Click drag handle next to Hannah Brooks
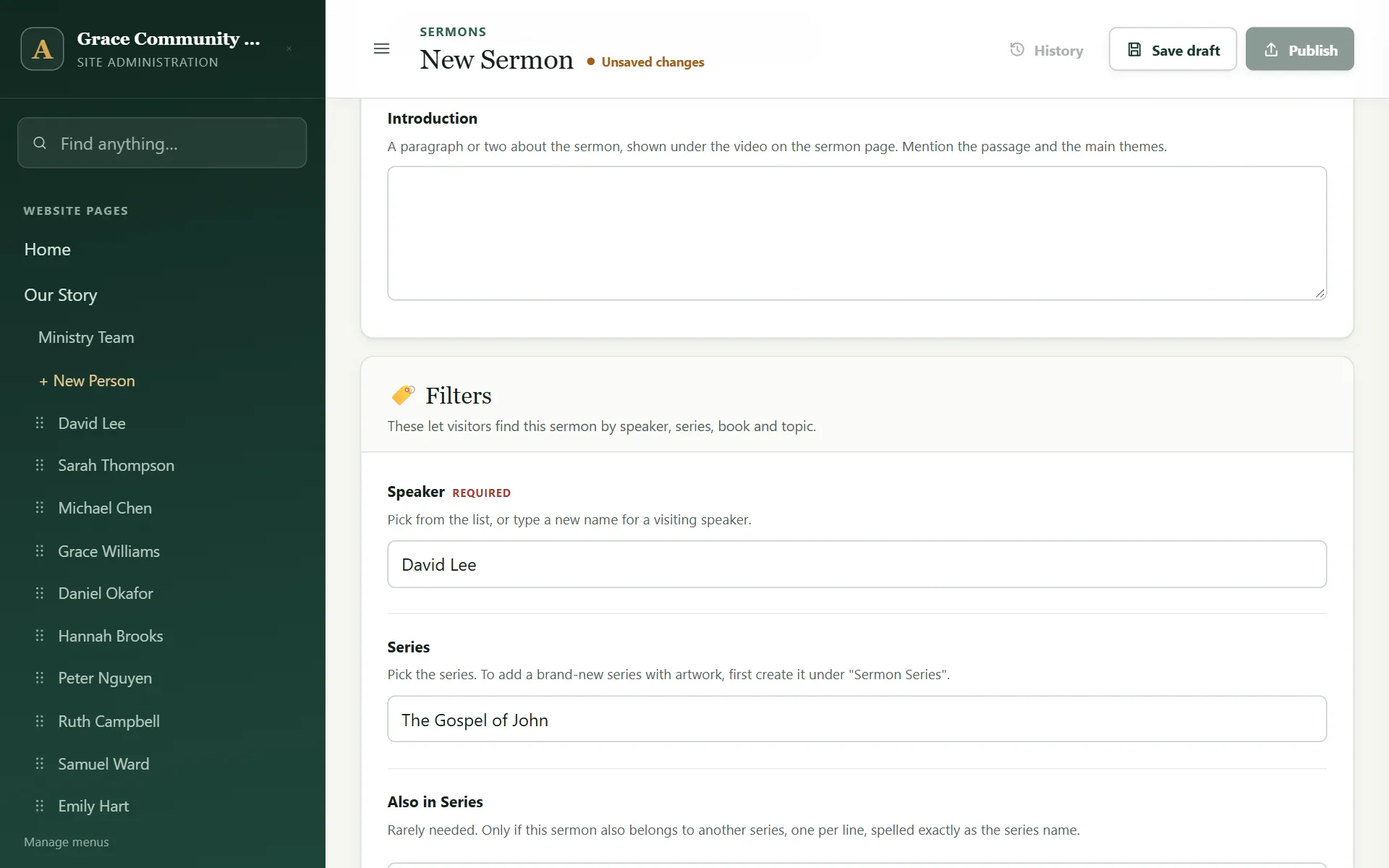 [40, 636]
